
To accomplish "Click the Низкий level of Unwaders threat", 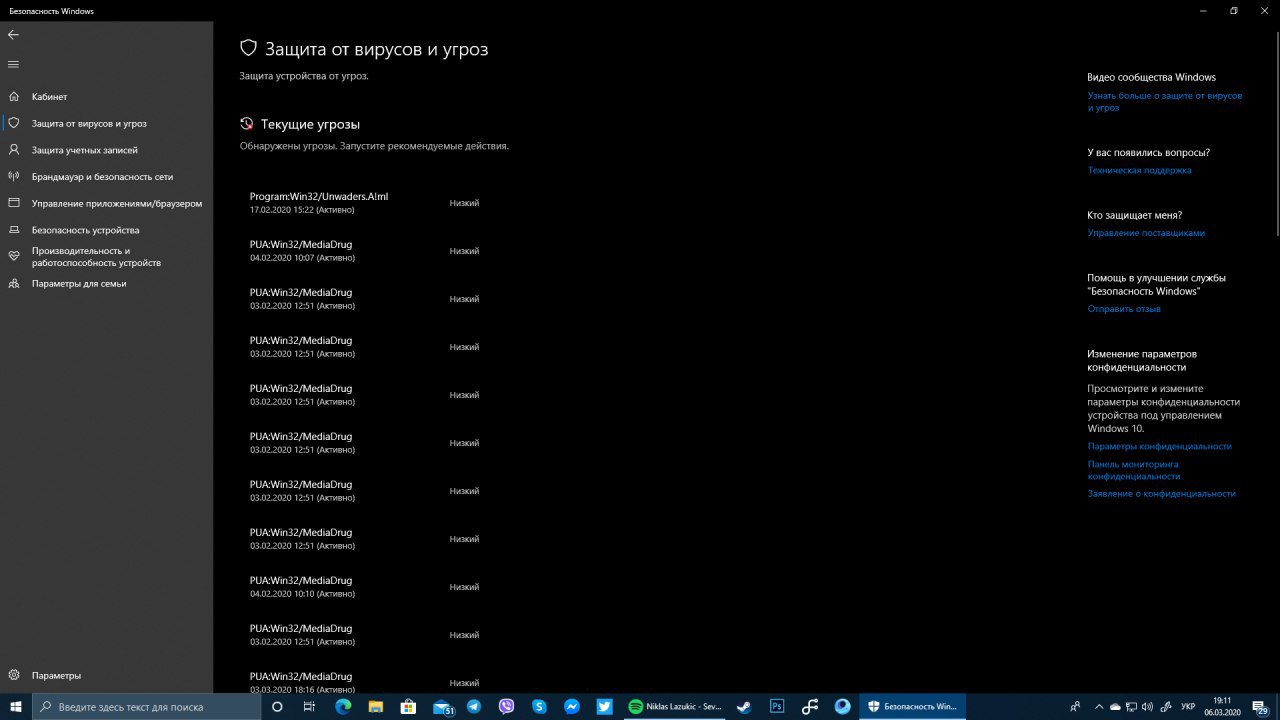I will tap(464, 203).
